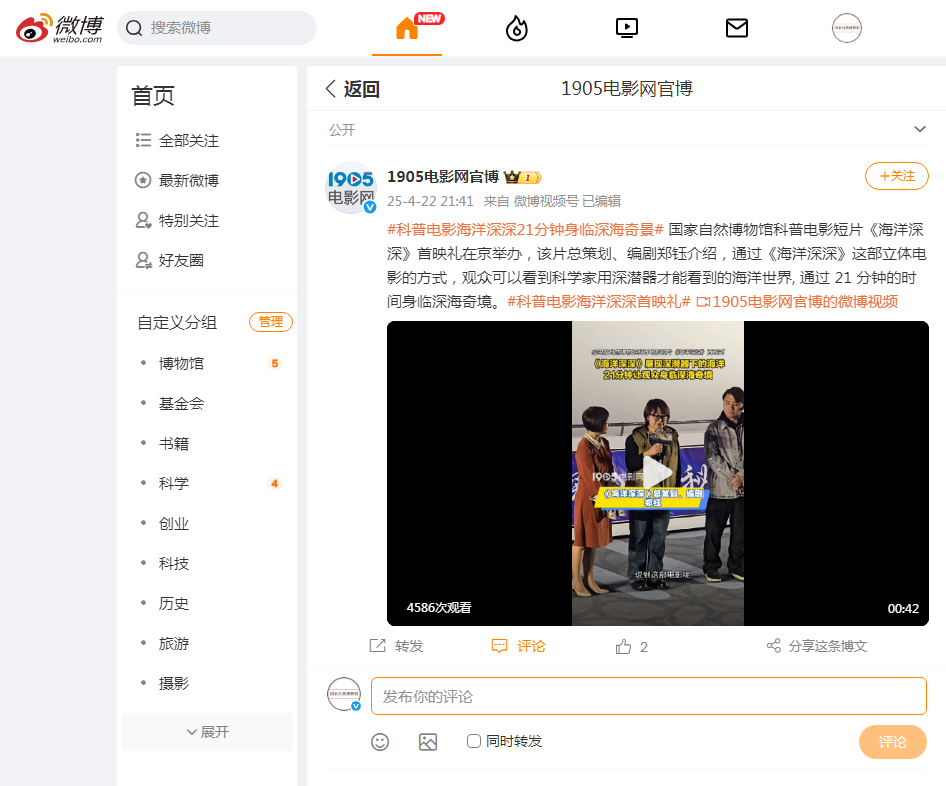Expand the group list with 展开
Viewport: 946px width, 786px height.
click(x=207, y=732)
